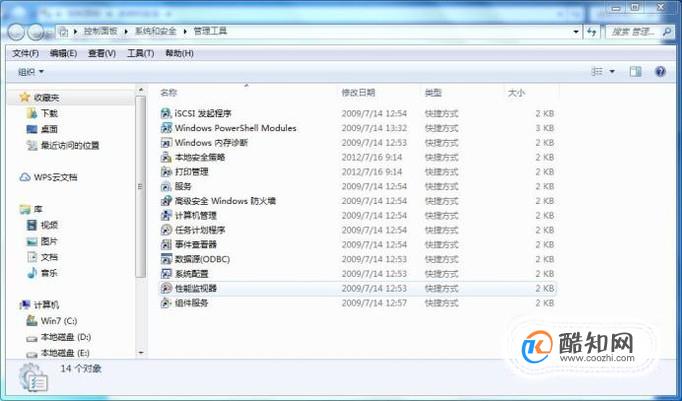Select the 任务计划程序 clock icon

(x=166, y=230)
